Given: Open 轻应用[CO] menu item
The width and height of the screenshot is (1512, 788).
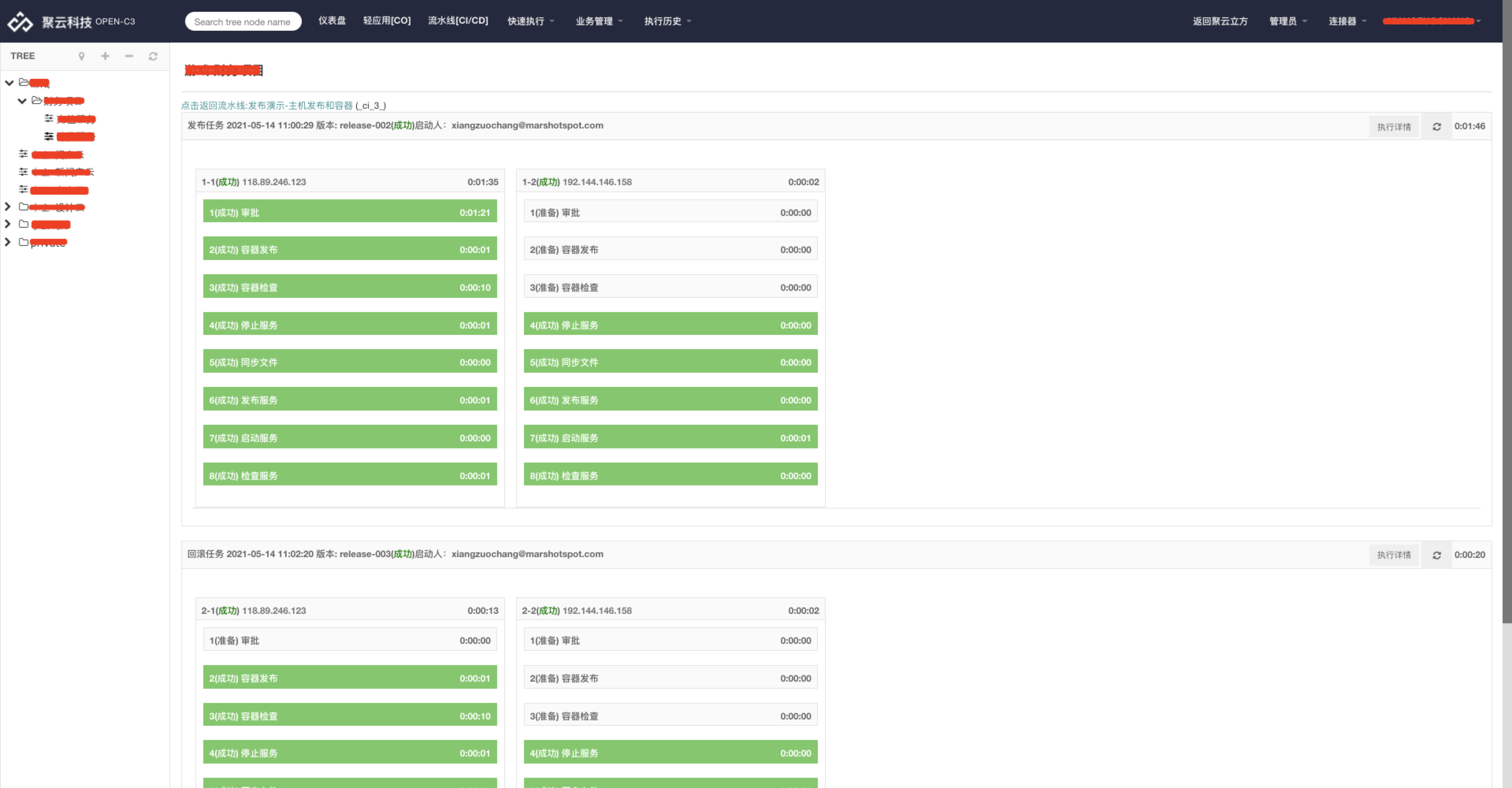Looking at the screenshot, I should click(x=387, y=20).
